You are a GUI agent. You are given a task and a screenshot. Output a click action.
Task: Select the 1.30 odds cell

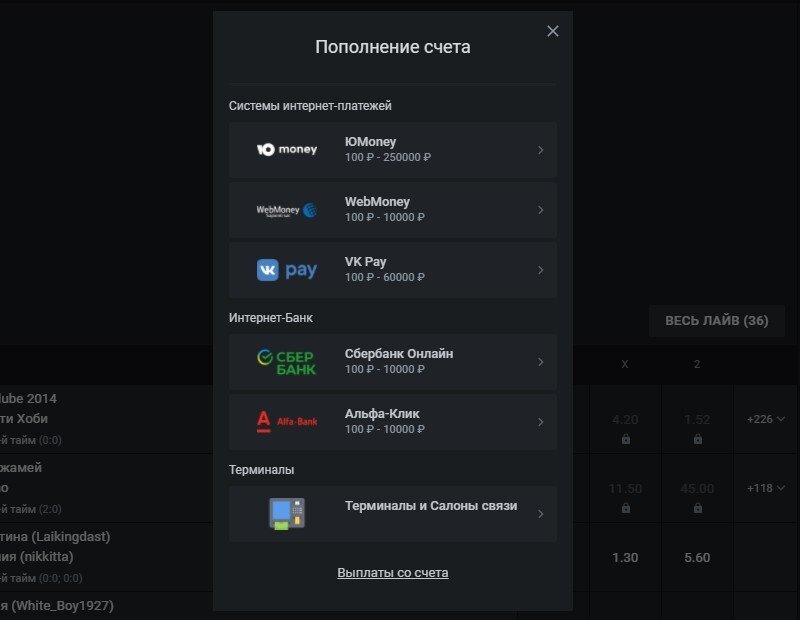(x=625, y=557)
